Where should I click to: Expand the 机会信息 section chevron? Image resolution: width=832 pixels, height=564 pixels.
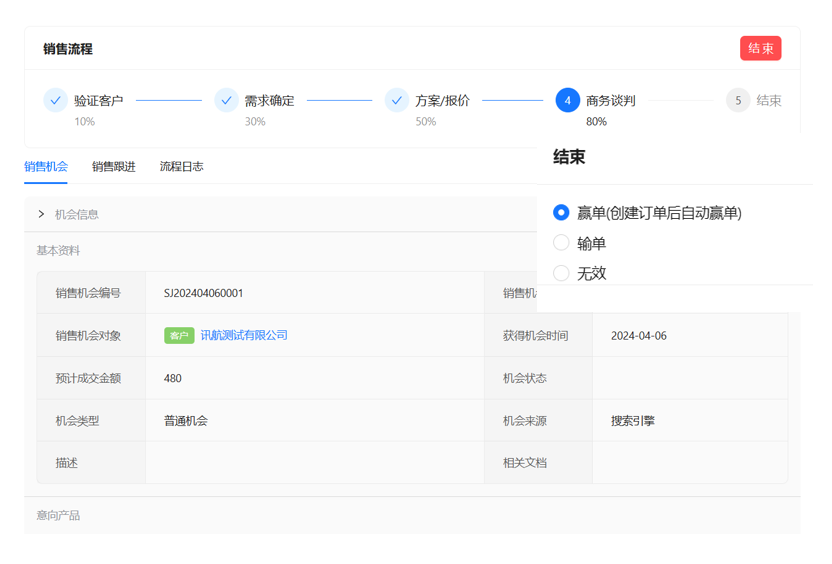tap(41, 214)
